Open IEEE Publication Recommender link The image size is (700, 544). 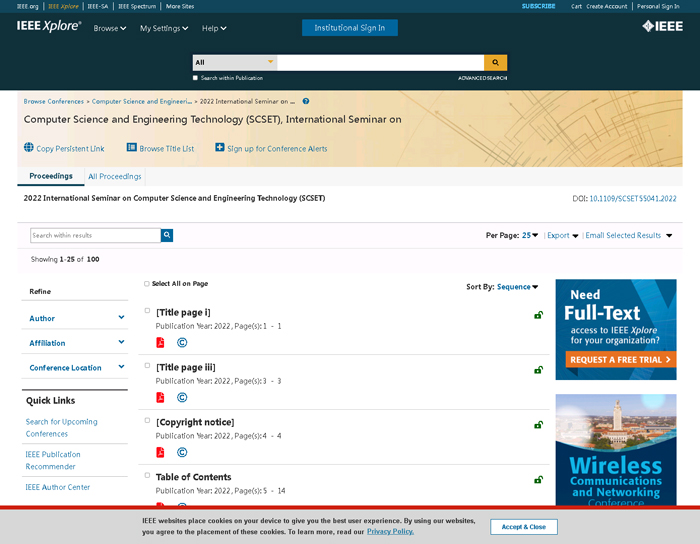53,460
